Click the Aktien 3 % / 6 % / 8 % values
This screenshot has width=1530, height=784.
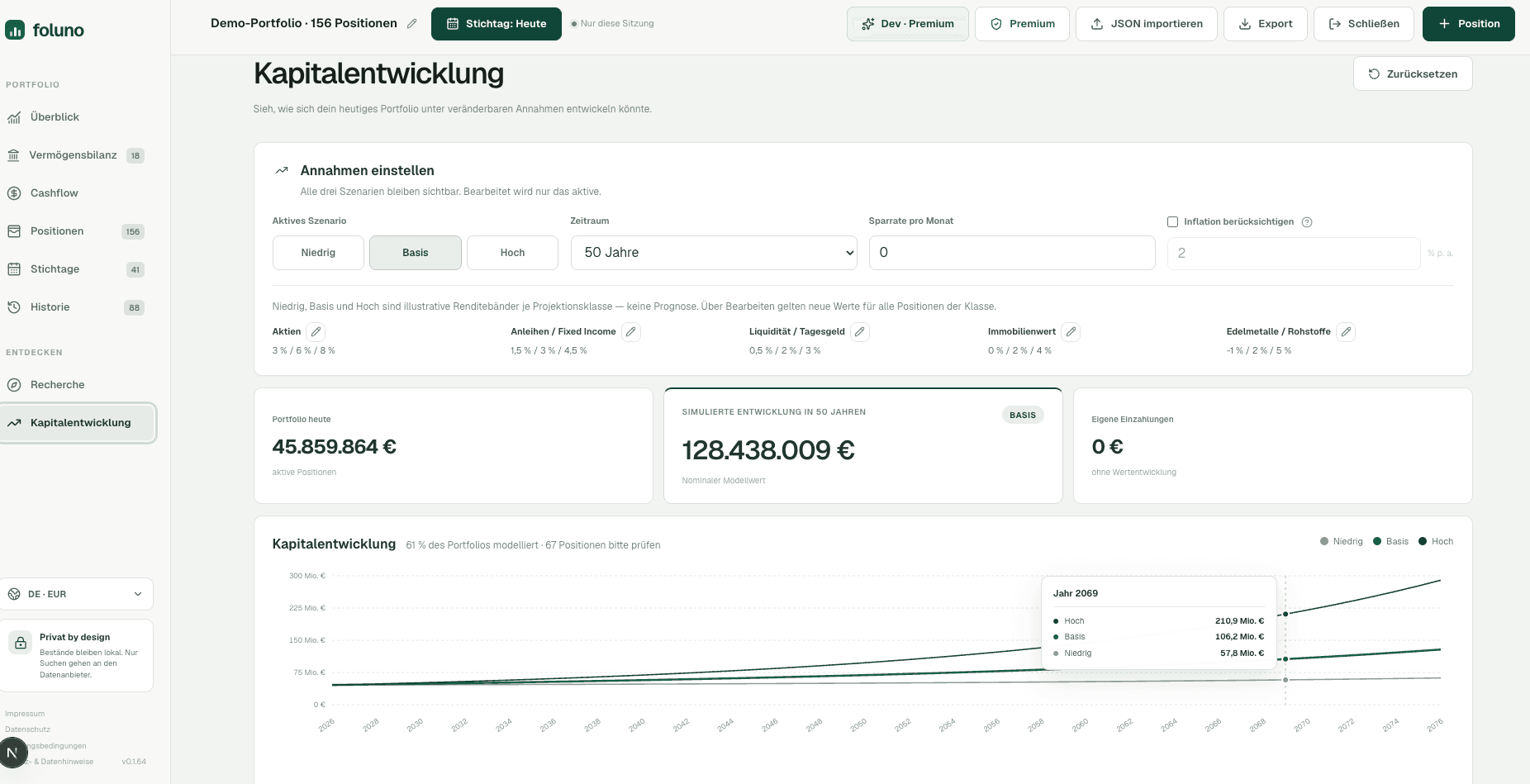[304, 351]
